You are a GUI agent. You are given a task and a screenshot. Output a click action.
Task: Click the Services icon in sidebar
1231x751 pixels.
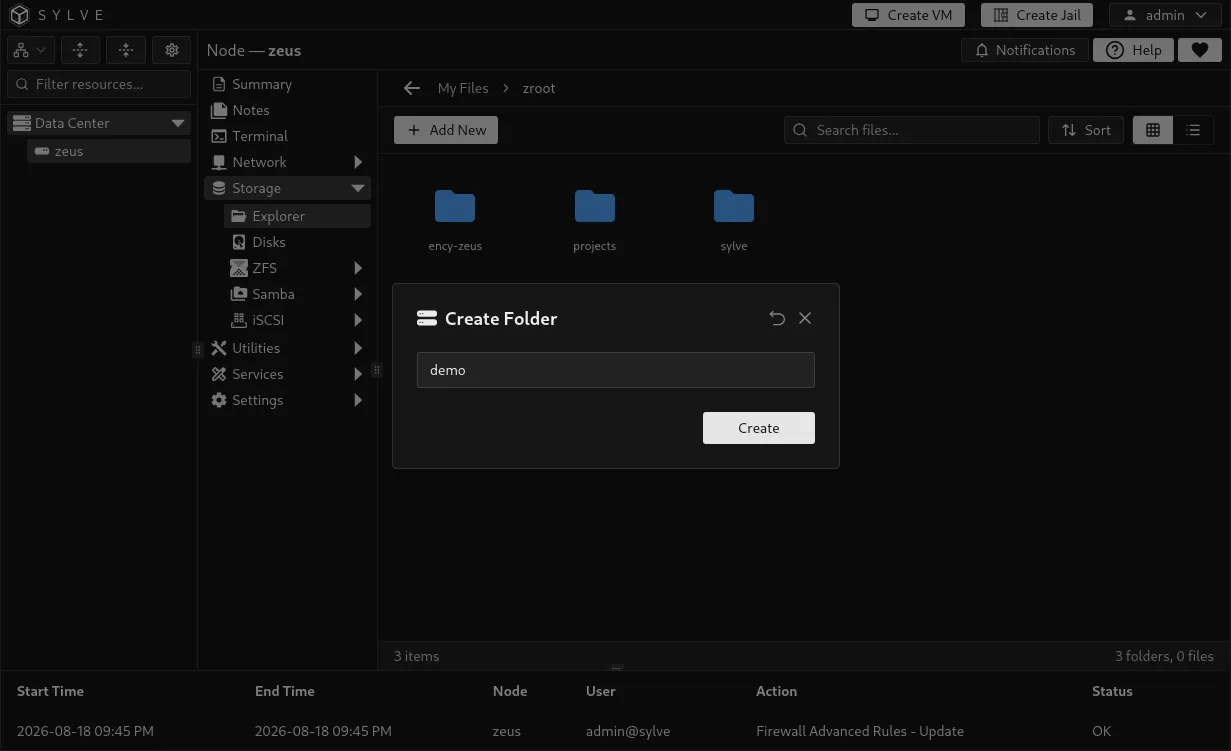(219, 374)
